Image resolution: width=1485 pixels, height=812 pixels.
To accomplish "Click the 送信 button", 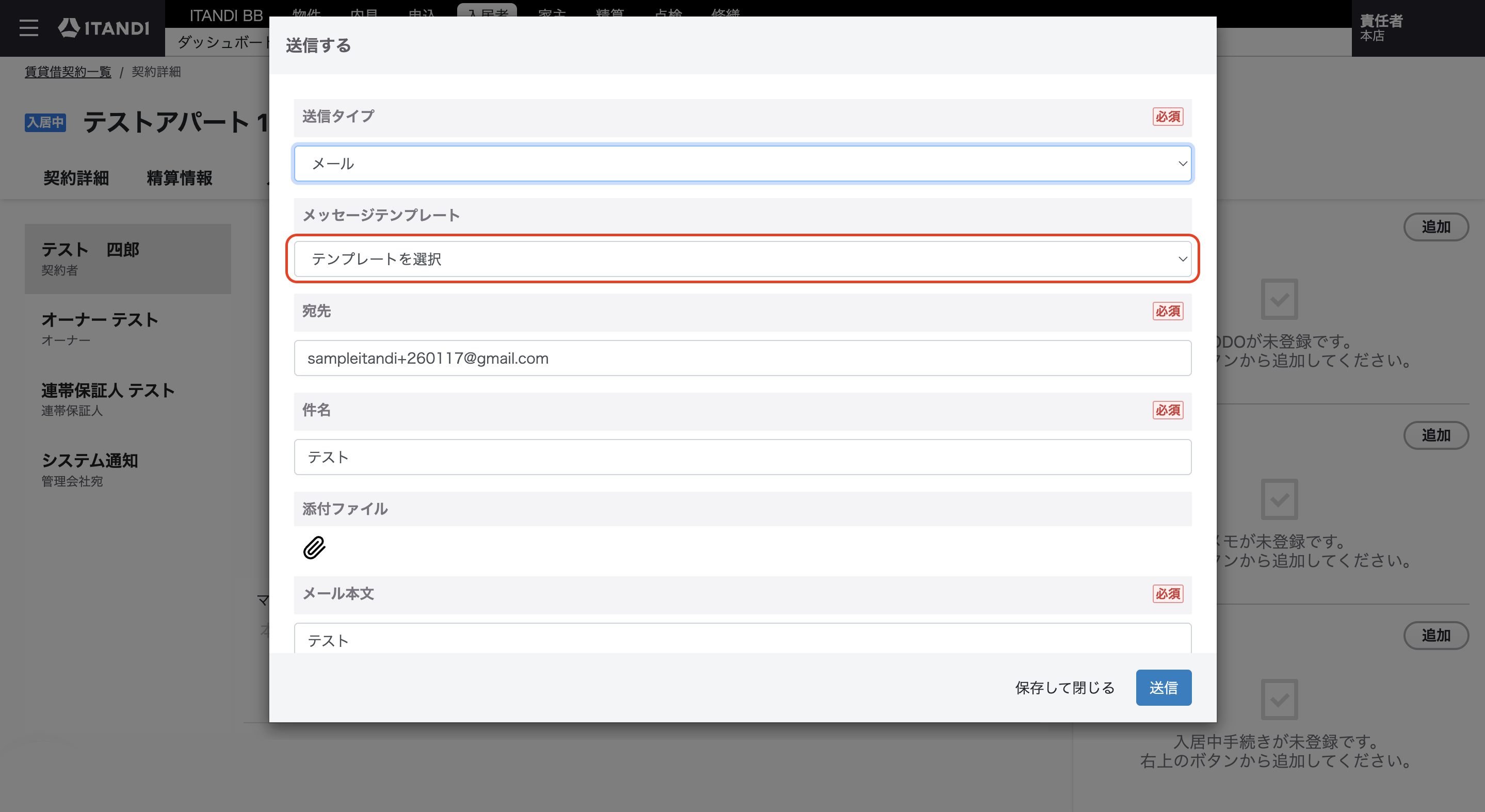I will 1164,688.
